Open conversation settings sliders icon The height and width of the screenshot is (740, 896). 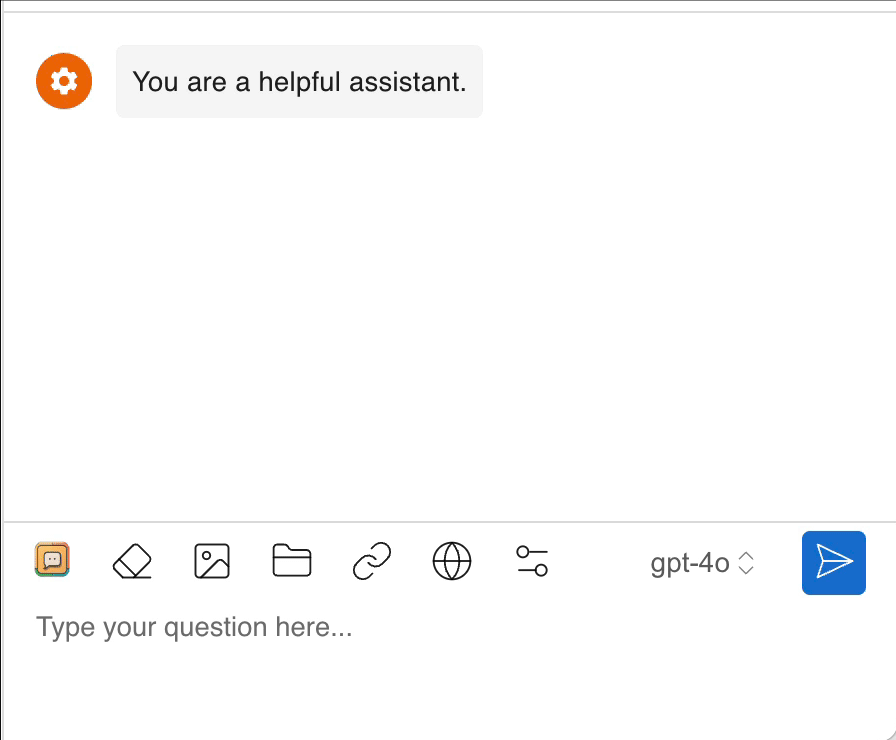tap(532, 561)
